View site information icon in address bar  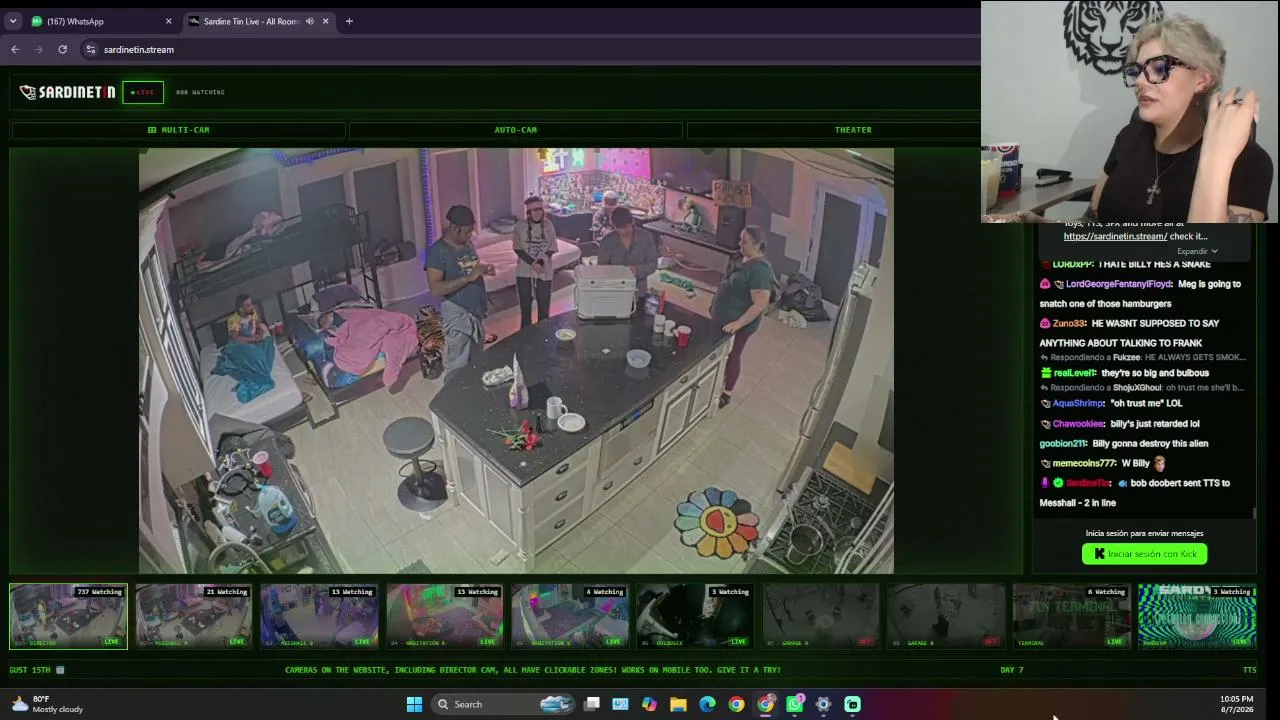[90, 49]
